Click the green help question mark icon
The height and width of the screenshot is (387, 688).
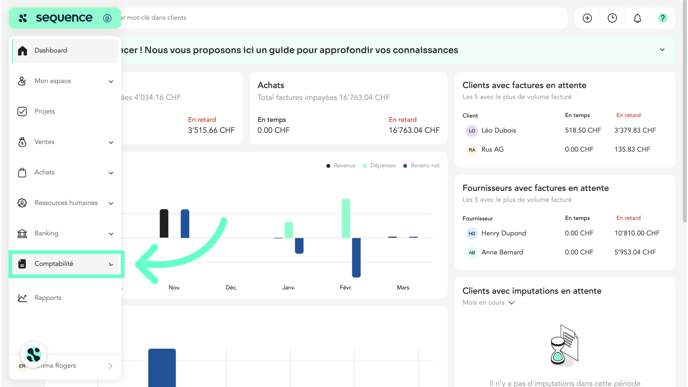[x=662, y=18]
